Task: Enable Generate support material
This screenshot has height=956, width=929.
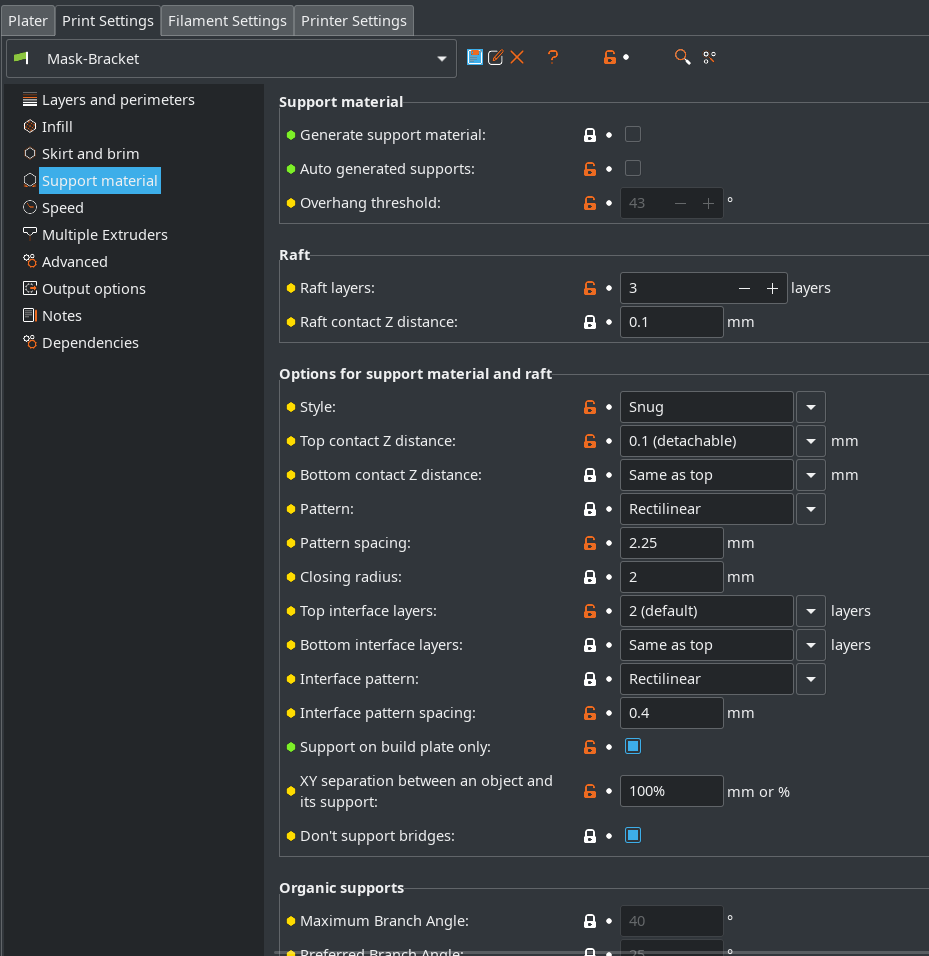Action: 632,134
